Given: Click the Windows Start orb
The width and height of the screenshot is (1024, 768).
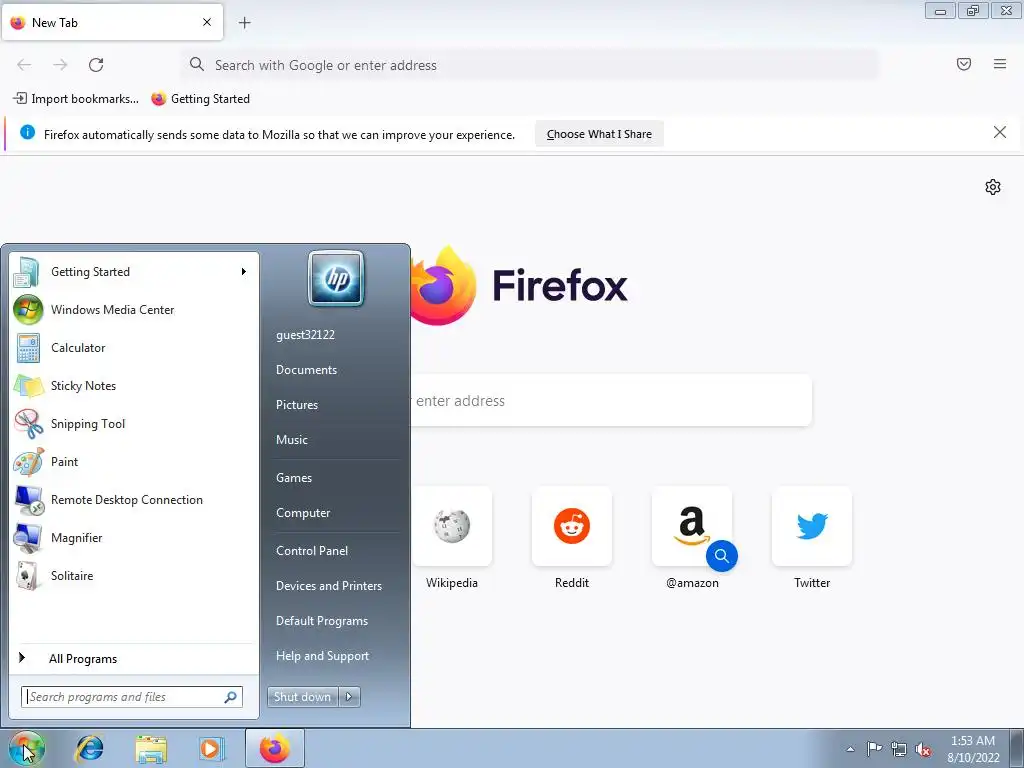Looking at the screenshot, I should pos(26,749).
